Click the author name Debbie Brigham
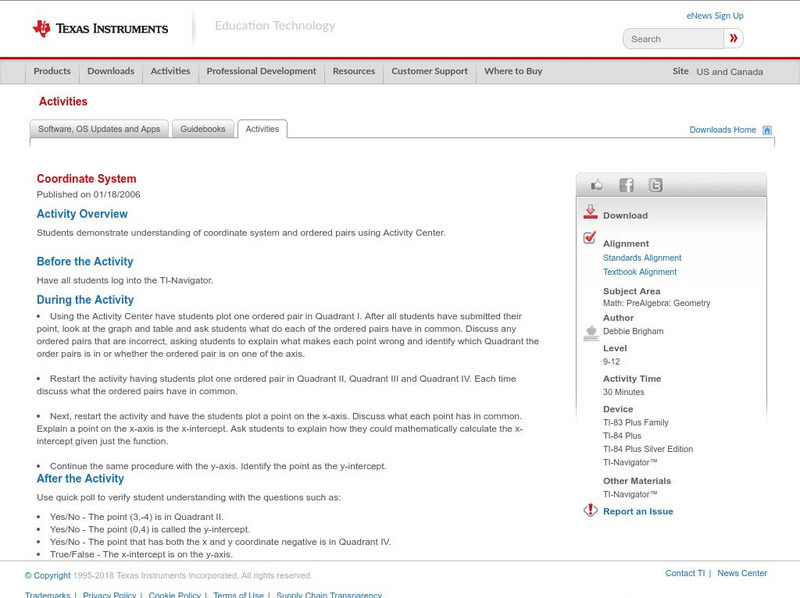 point(633,331)
